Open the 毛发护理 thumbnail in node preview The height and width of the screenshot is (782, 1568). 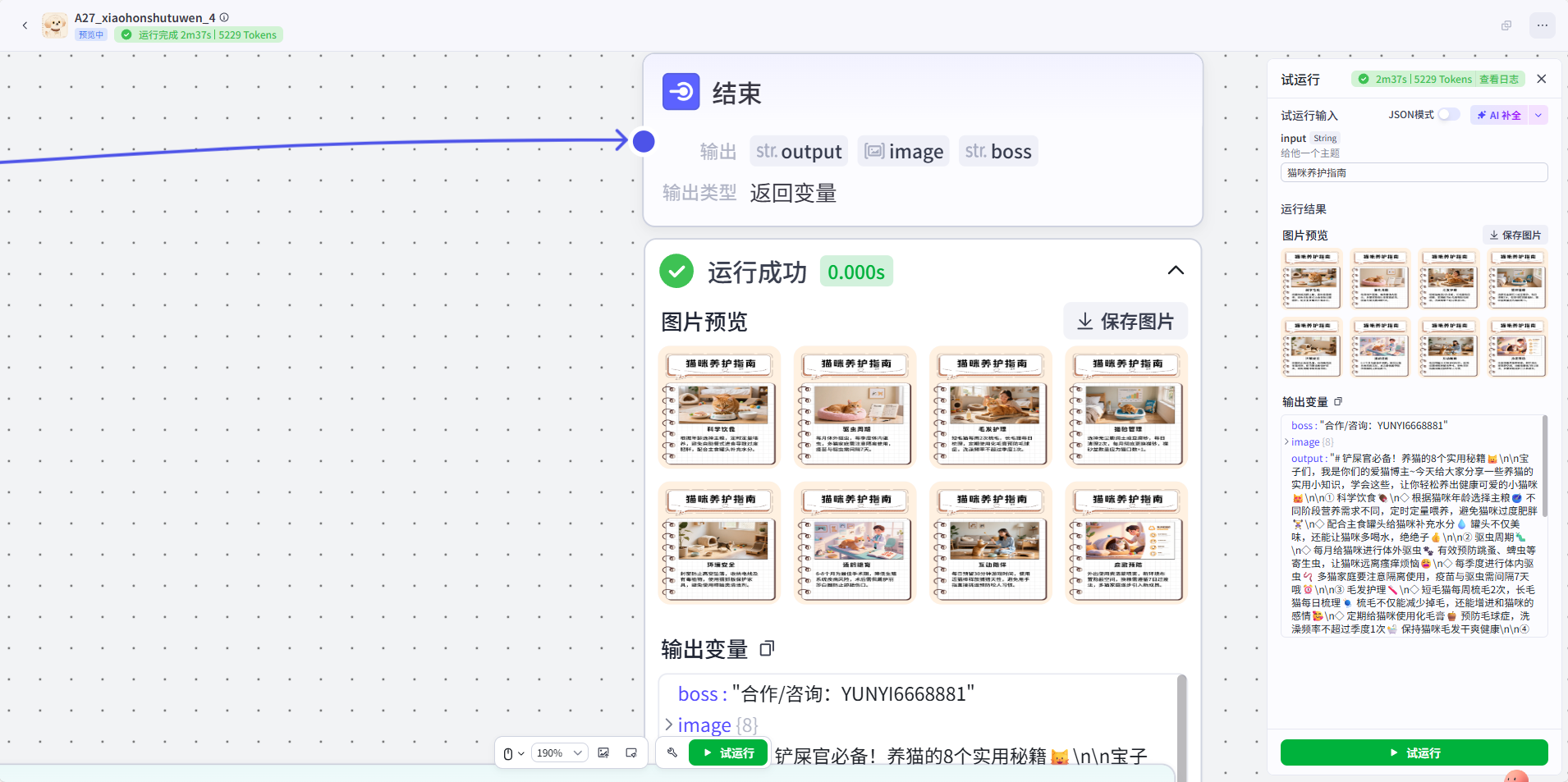(991, 408)
